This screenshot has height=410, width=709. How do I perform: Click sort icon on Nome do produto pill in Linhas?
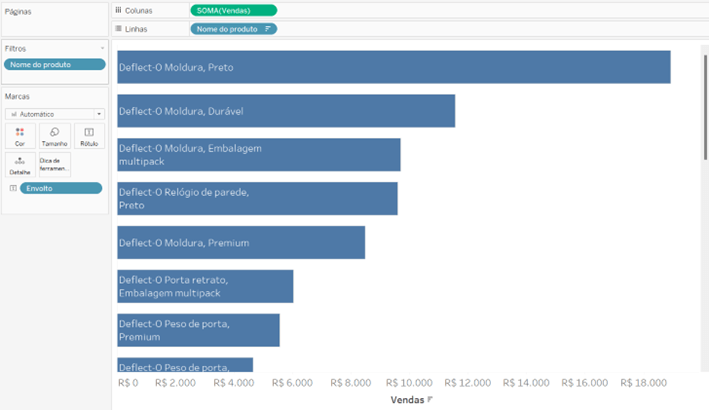click(x=268, y=29)
